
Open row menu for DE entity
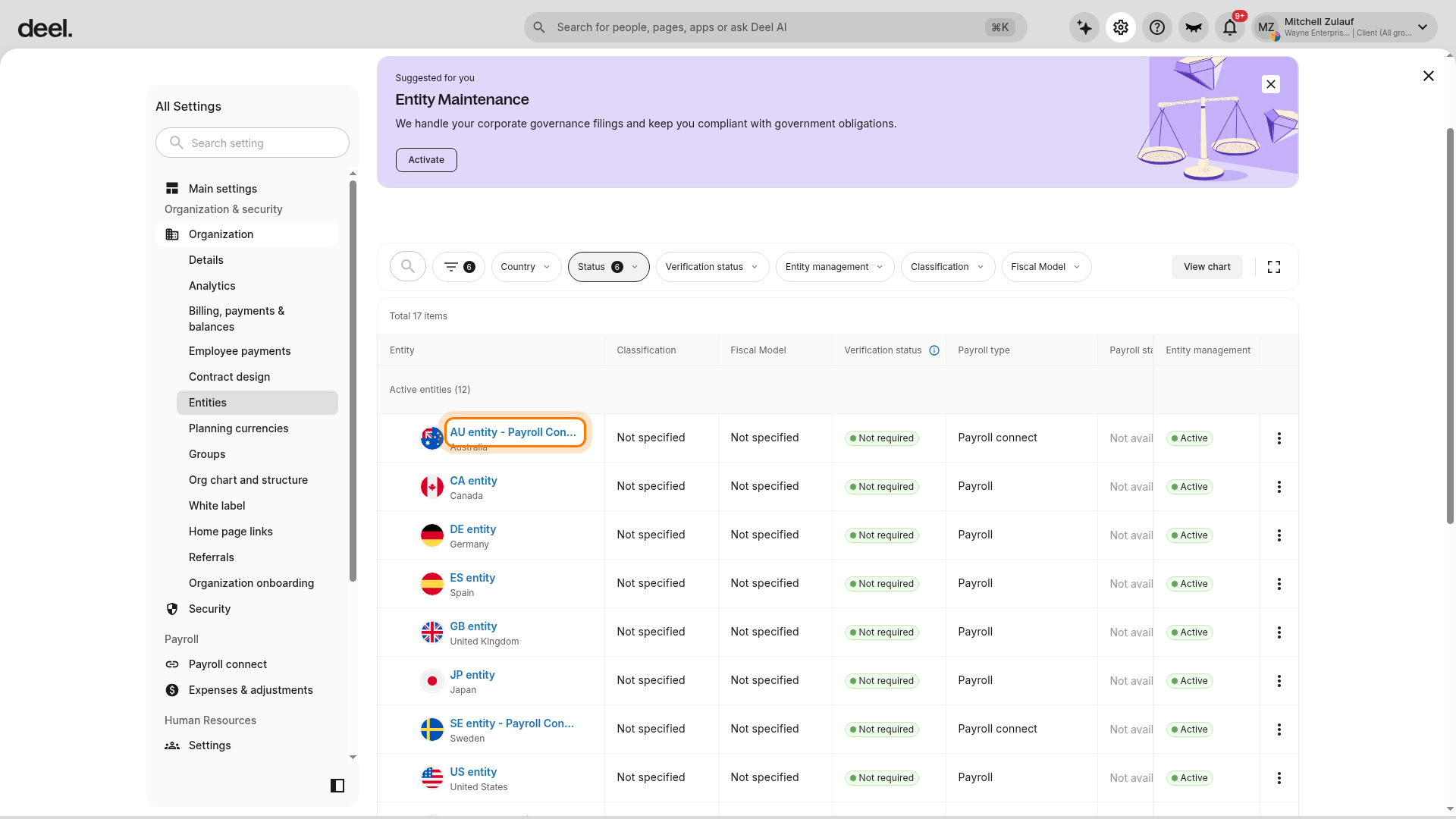[x=1279, y=535]
